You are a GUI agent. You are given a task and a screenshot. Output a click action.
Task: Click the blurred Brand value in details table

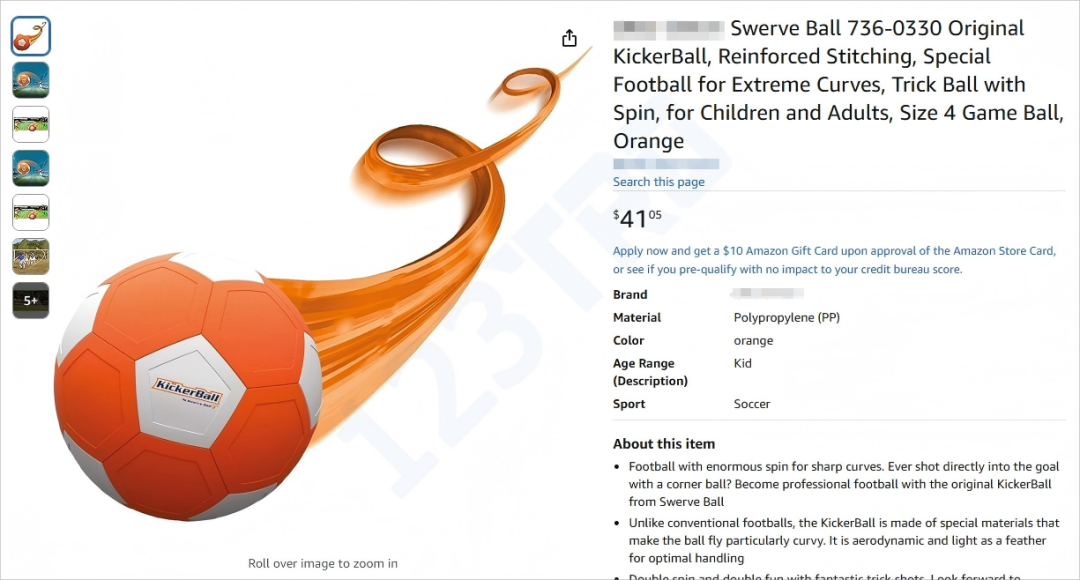pos(767,293)
